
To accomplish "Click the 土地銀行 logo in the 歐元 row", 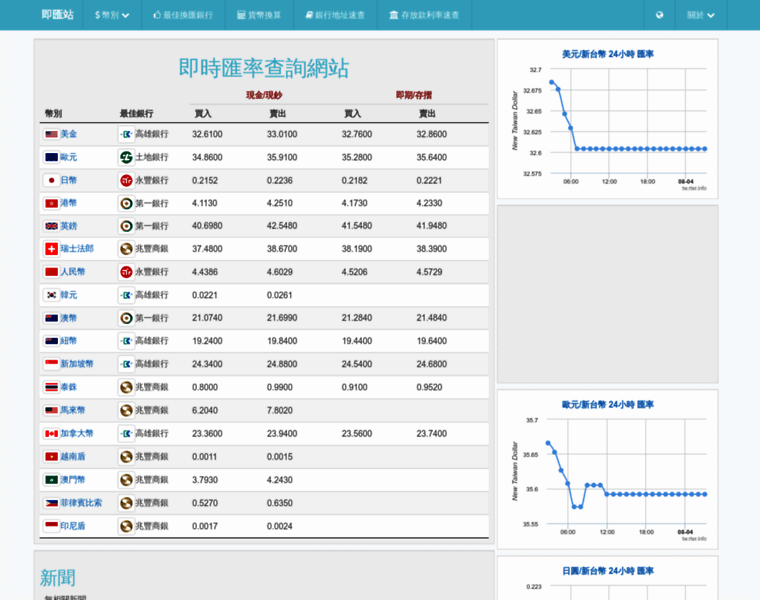I will [x=126, y=157].
